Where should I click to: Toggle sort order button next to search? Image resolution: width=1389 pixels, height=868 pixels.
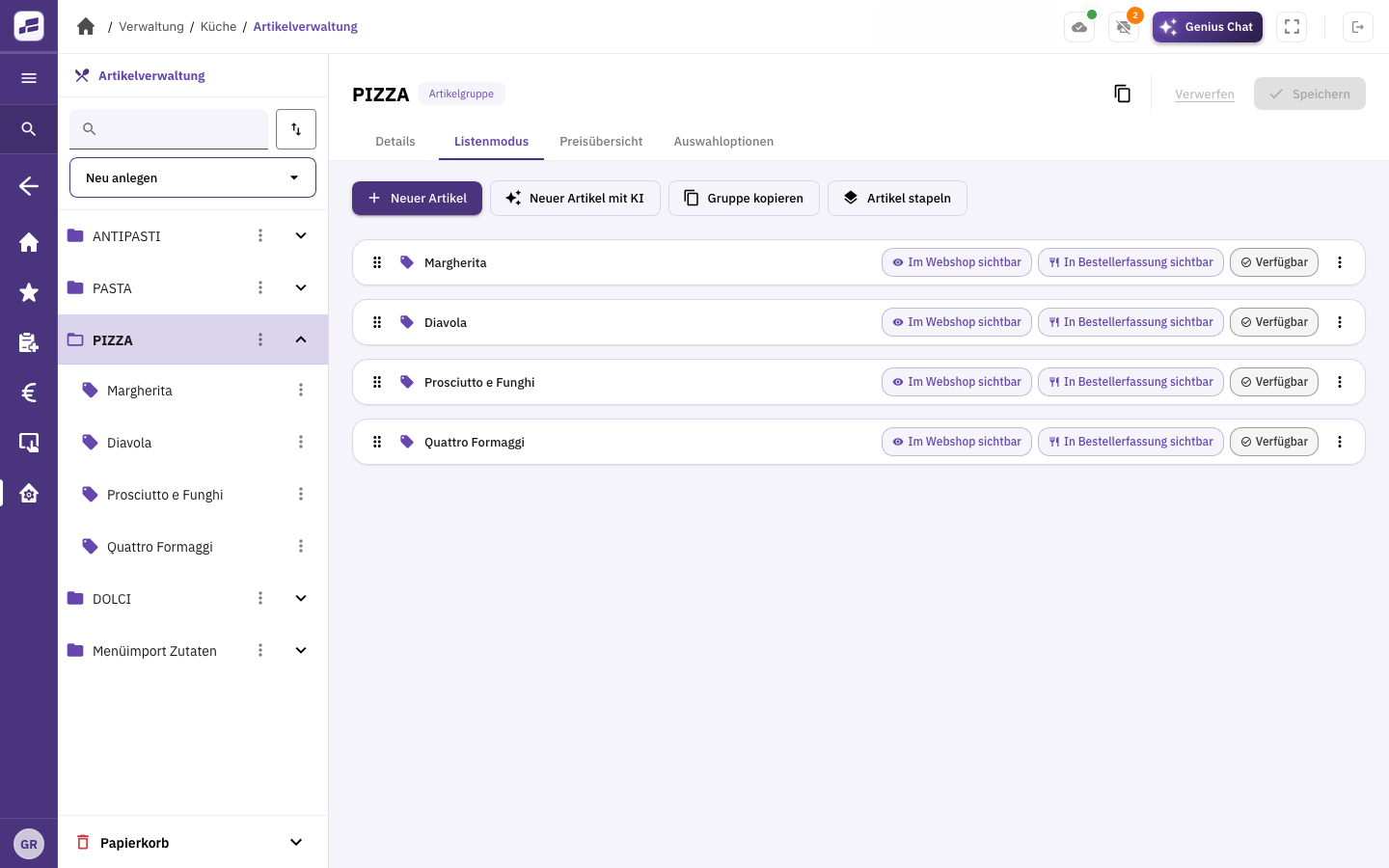coord(296,129)
